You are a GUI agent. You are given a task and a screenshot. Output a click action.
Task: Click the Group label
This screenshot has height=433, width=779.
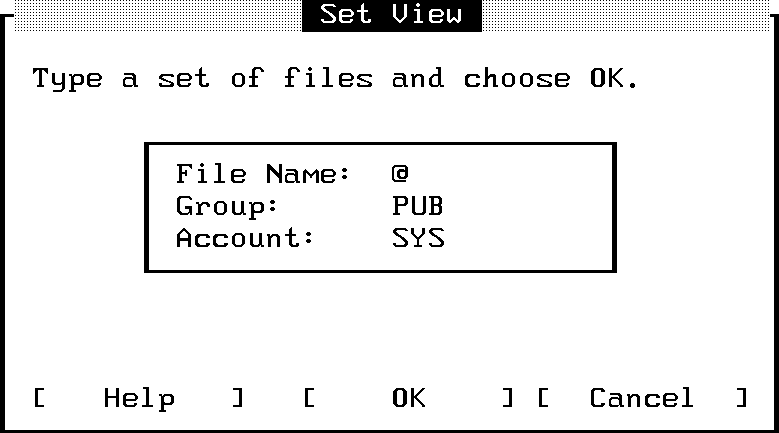tap(226, 207)
